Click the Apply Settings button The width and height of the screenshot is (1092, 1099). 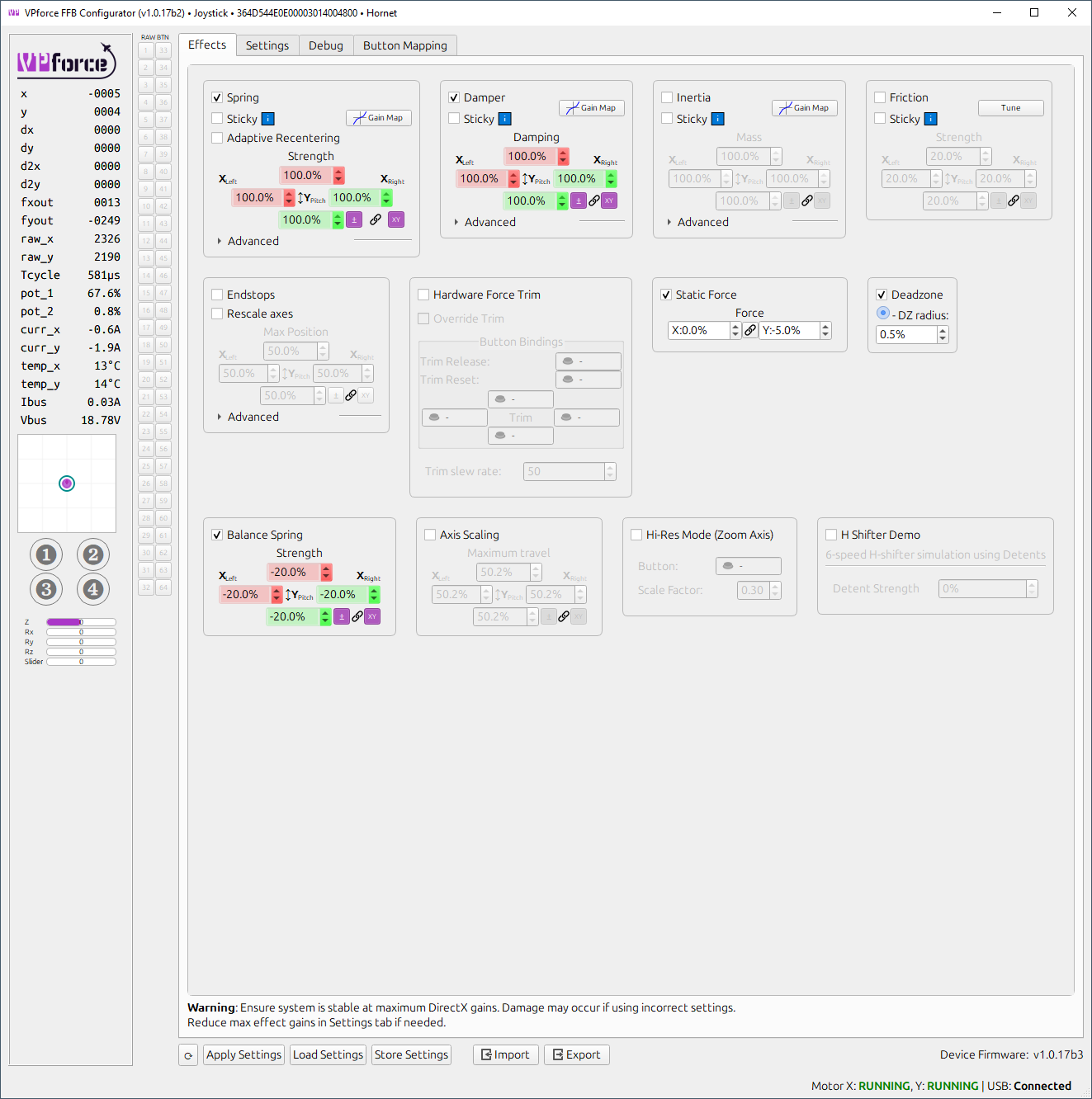[x=243, y=1054]
